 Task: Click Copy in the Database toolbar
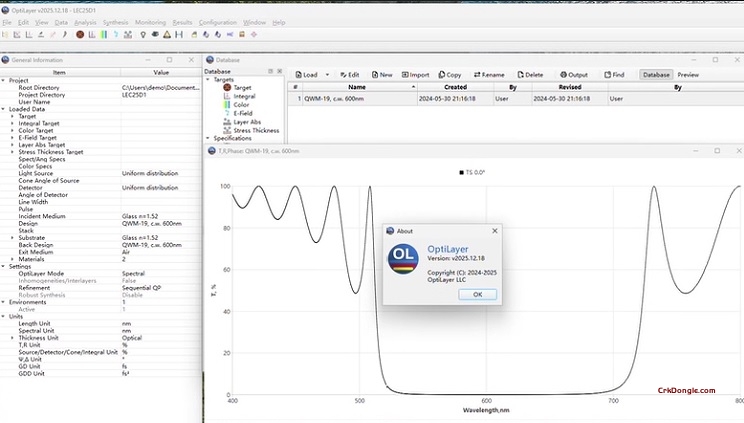tap(450, 75)
